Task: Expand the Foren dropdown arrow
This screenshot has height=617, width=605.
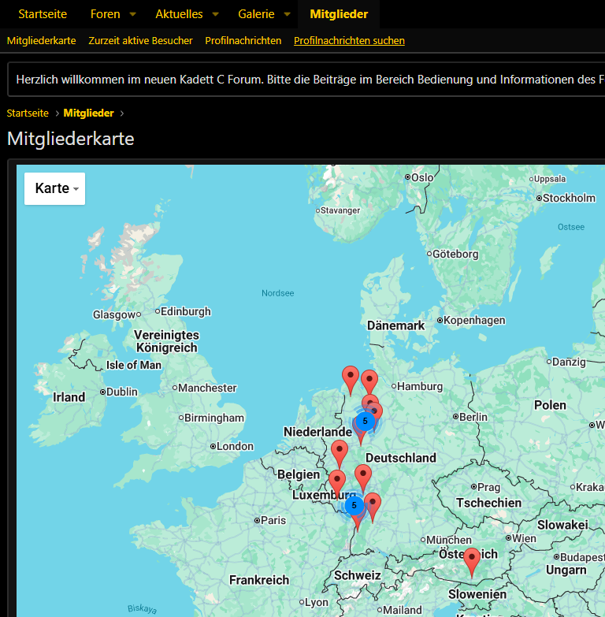Action: coord(133,14)
